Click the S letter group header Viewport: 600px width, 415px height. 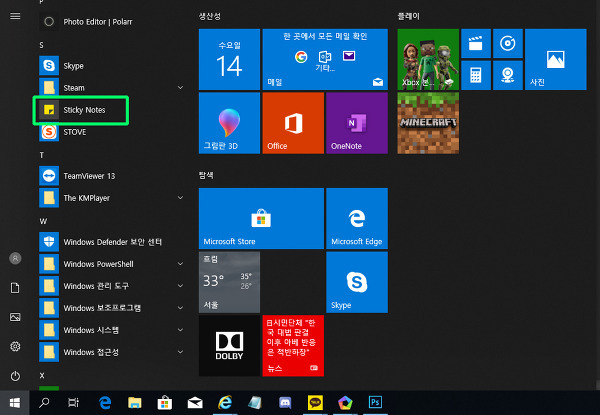(x=41, y=46)
